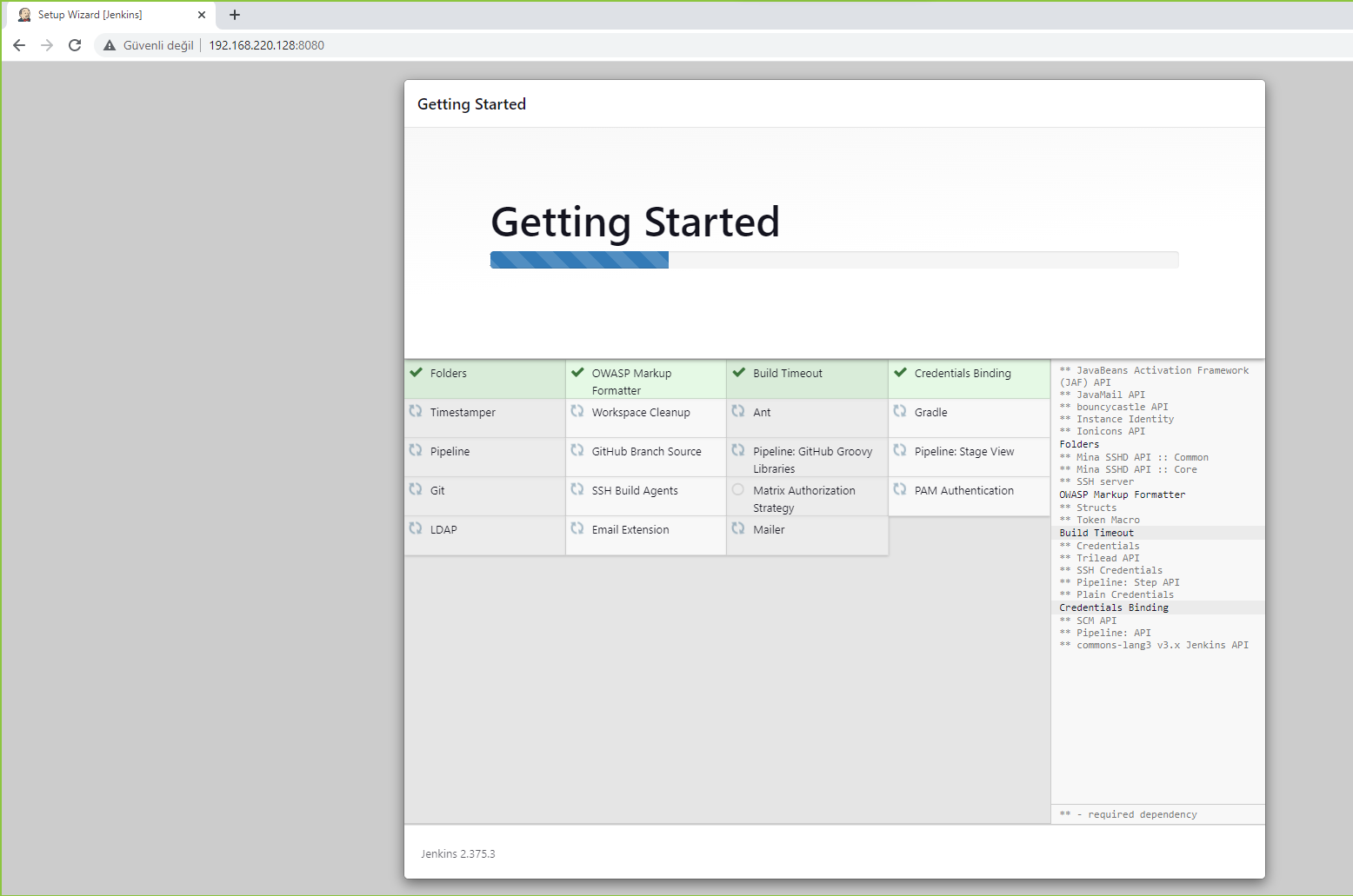Click OWASP Markup Formatter in the install log

(x=1122, y=494)
